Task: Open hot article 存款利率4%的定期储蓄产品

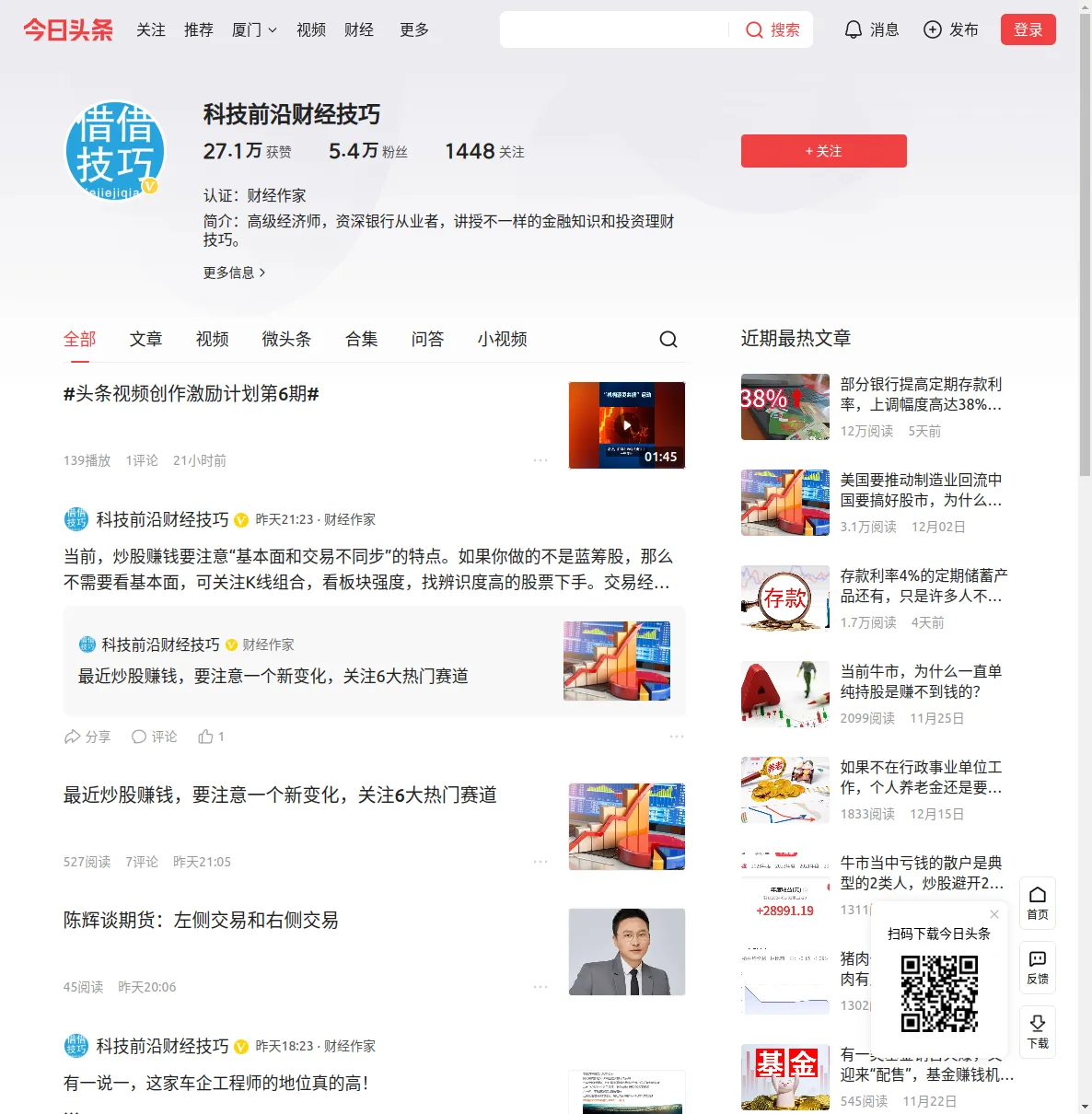Action: click(x=924, y=586)
